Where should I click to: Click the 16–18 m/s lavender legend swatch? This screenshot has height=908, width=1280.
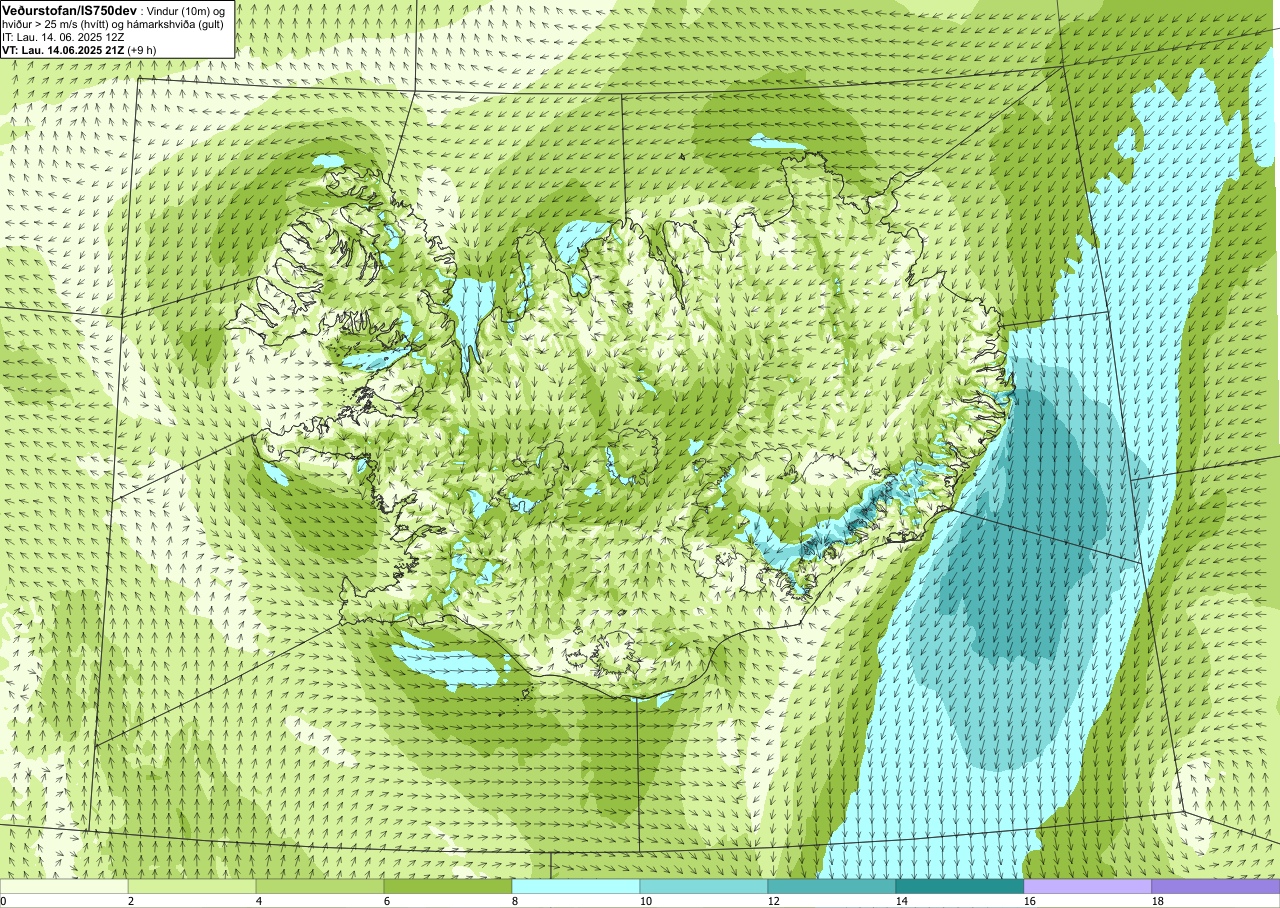(1088, 886)
